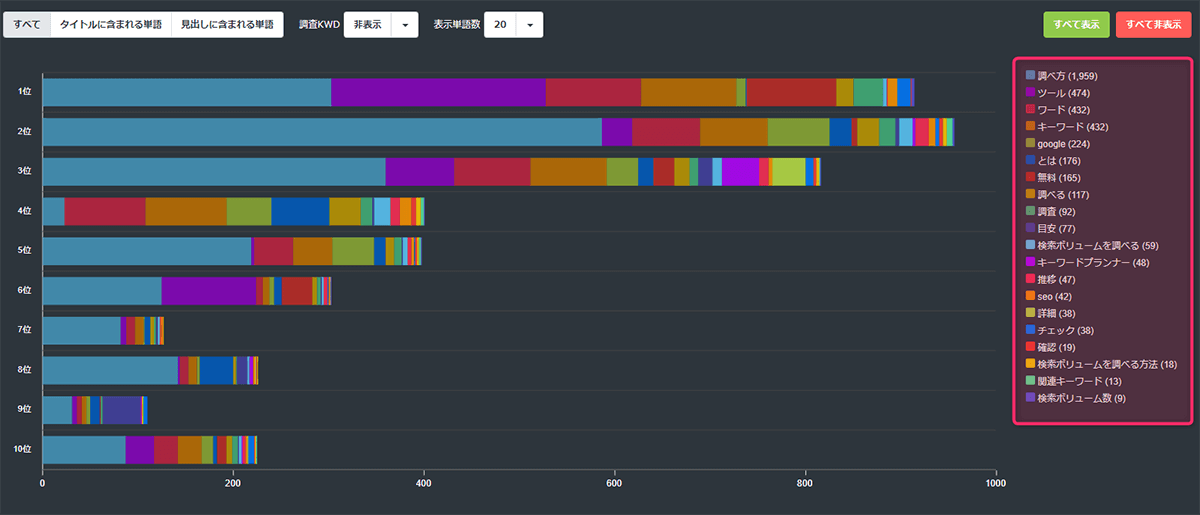Image resolution: width=1200 pixels, height=515 pixels.
Task: Click the 関連キーワード legend color square
Action: (1030, 381)
